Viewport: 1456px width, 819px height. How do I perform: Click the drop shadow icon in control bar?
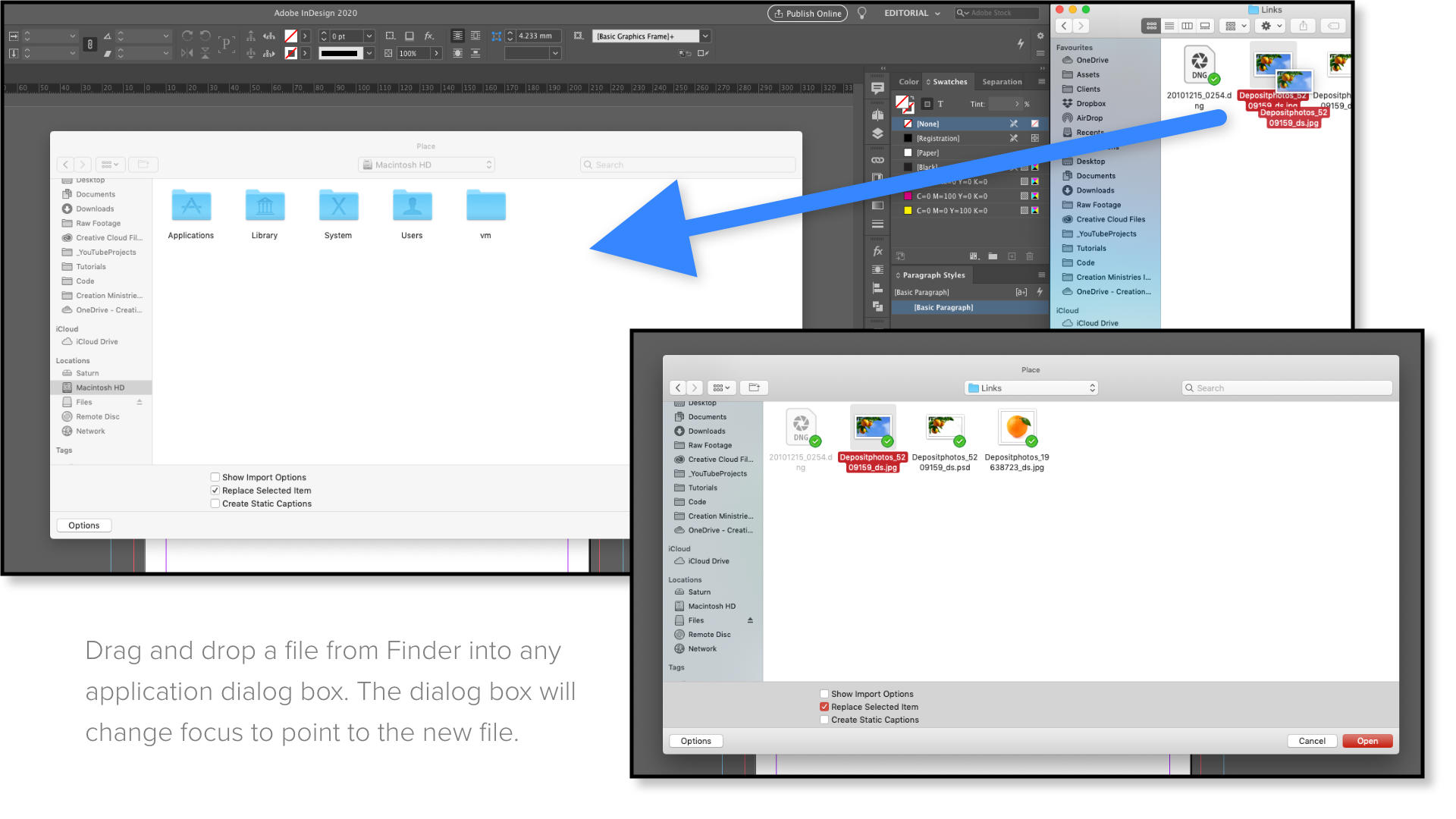tap(409, 36)
